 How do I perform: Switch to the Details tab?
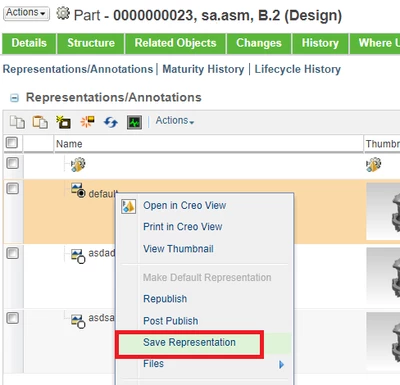tap(29, 43)
